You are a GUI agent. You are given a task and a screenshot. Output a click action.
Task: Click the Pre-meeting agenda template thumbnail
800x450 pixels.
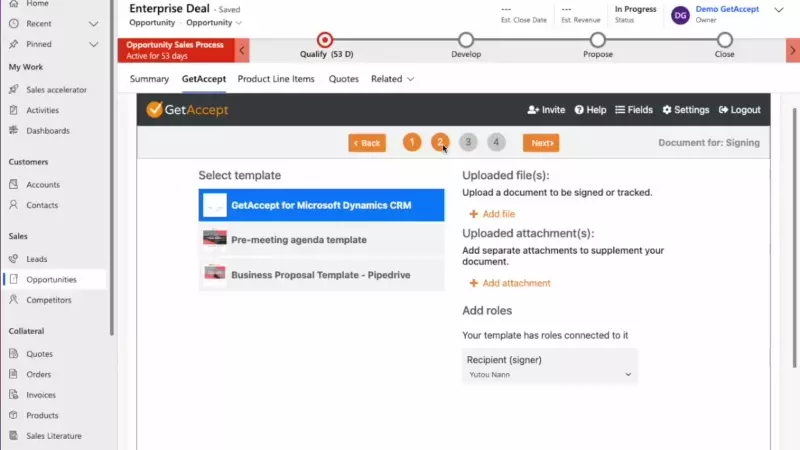coord(215,238)
